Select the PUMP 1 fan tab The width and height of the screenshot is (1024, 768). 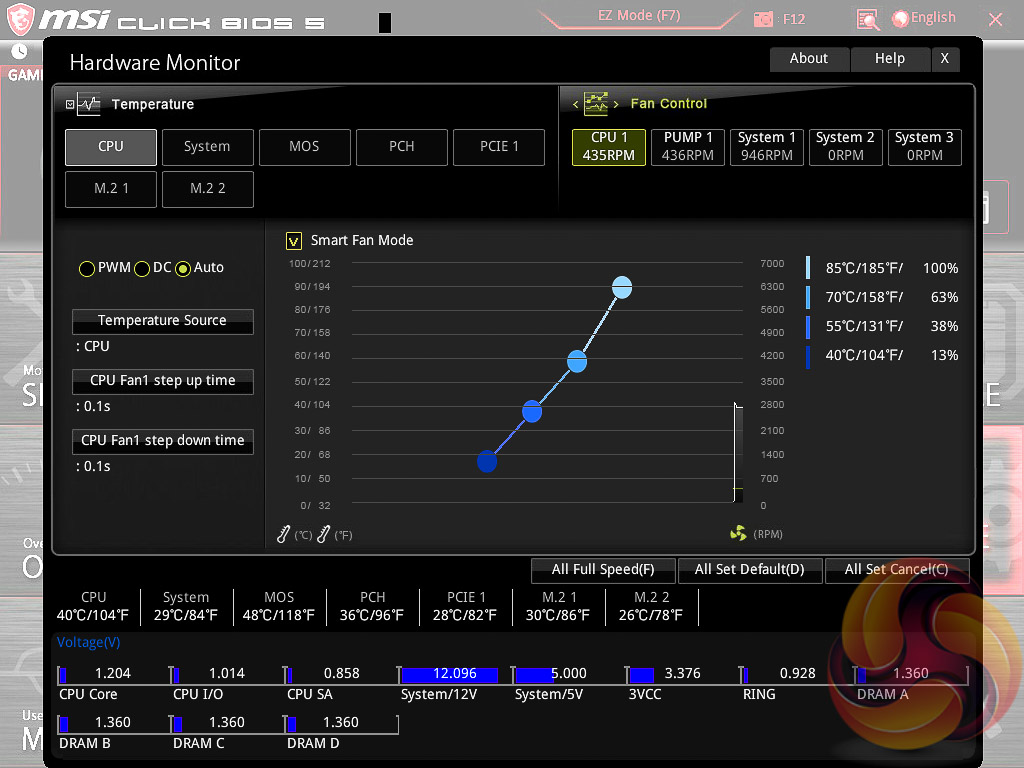(x=688, y=147)
